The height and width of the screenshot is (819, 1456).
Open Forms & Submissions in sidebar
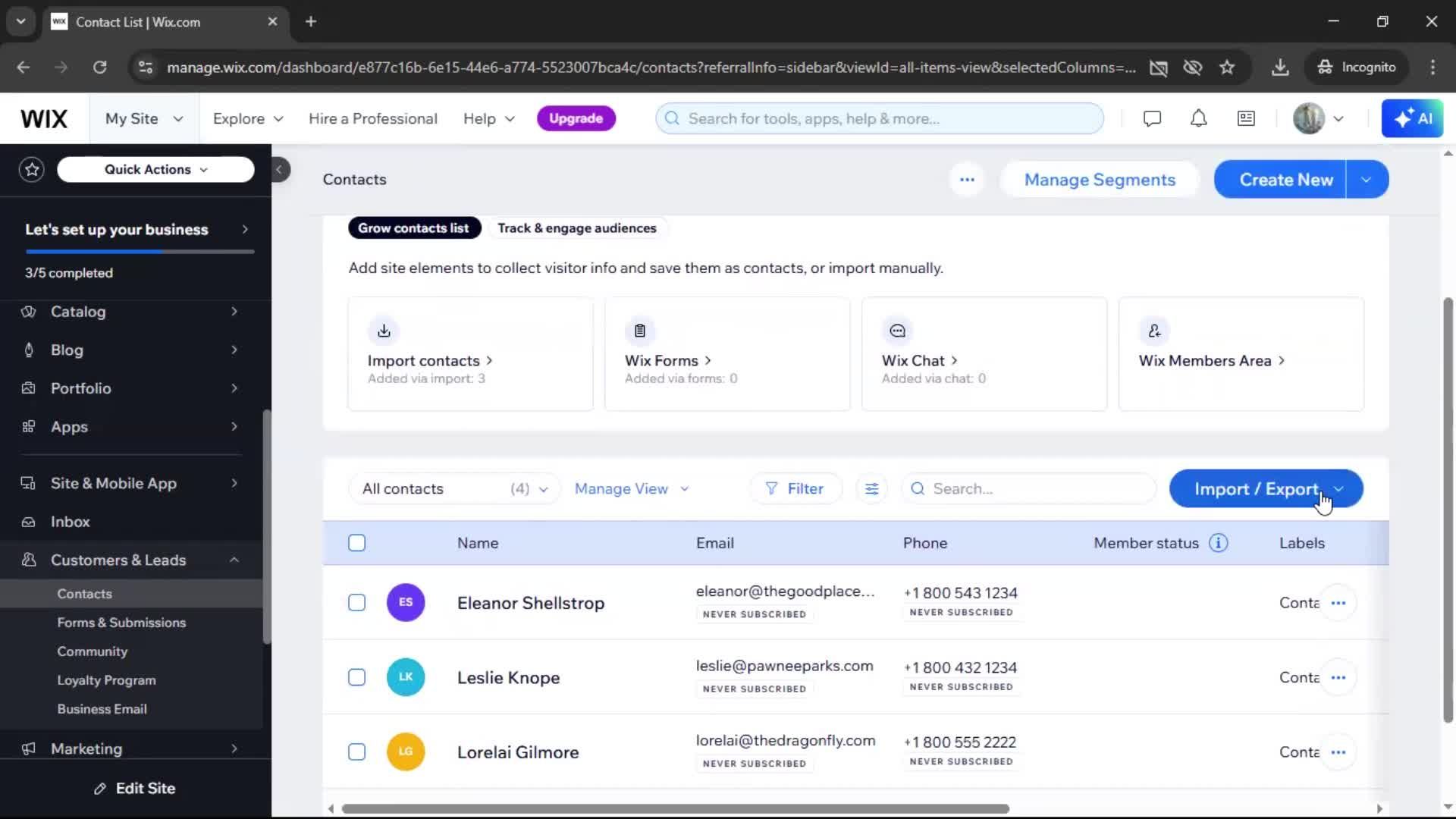click(121, 623)
